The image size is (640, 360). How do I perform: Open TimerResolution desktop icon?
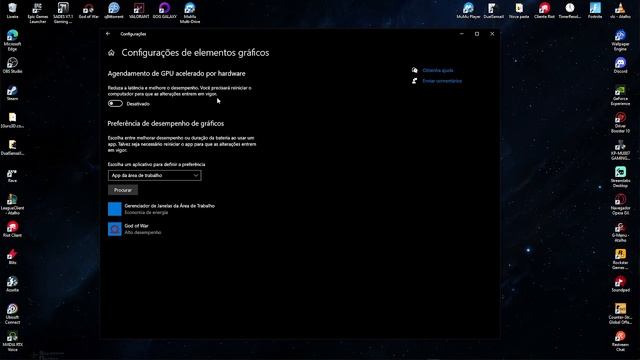pyautogui.click(x=569, y=11)
